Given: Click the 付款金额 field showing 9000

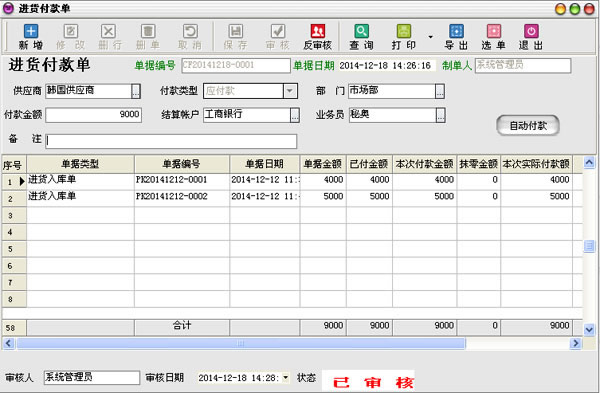Looking at the screenshot, I should (94, 115).
